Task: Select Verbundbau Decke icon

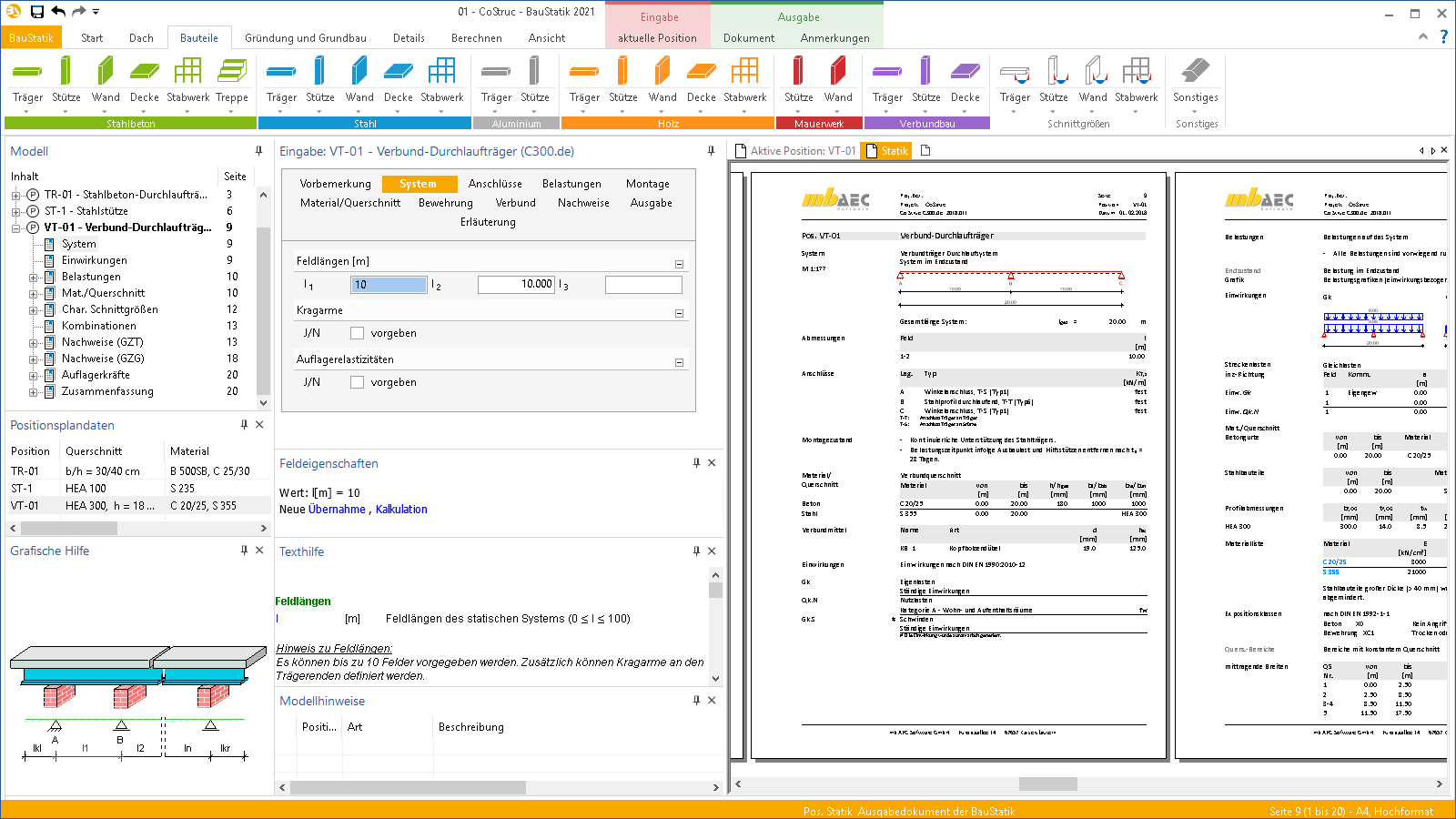Action: pyautogui.click(x=966, y=72)
